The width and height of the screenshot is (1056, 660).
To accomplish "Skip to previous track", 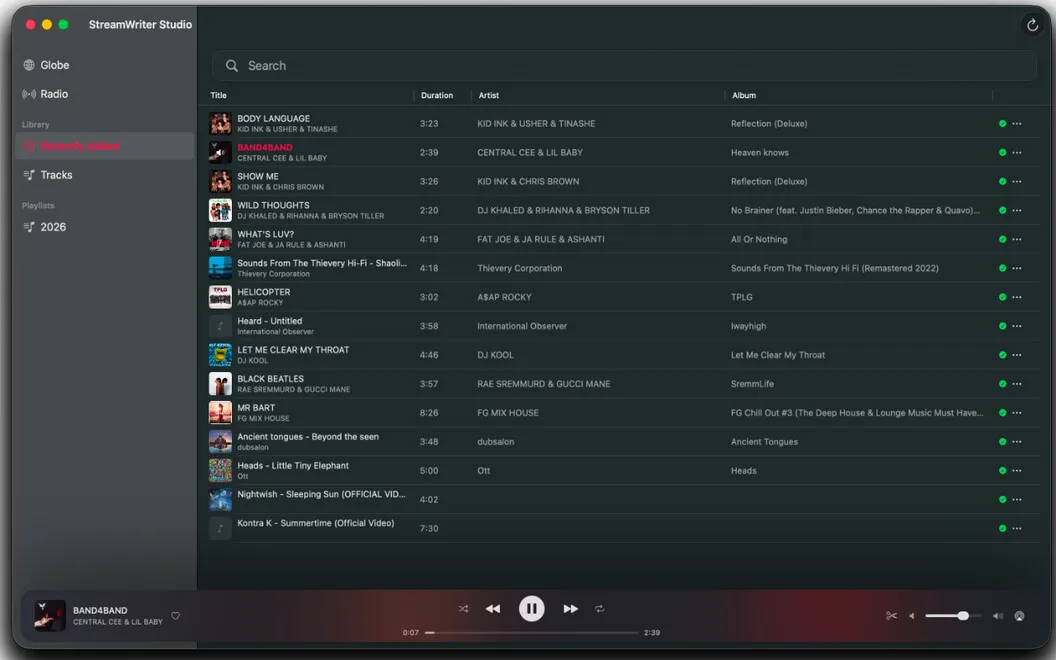I will (x=493, y=609).
